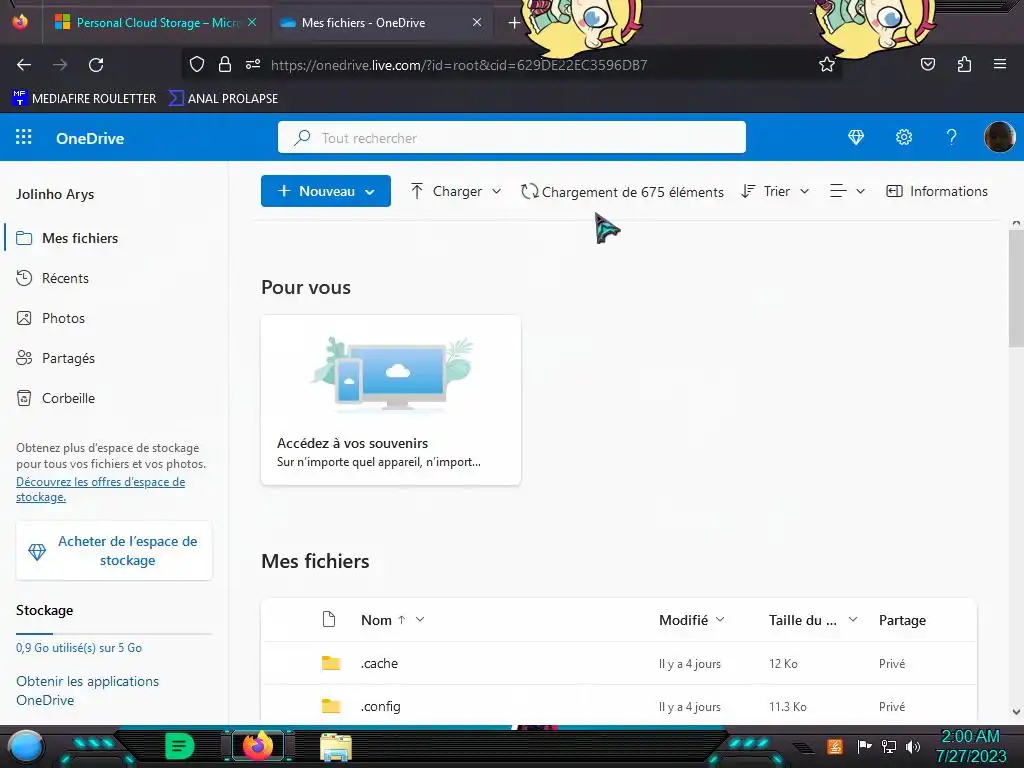Expand the Nouveau button dropdown
1024x768 pixels.
click(x=370, y=192)
